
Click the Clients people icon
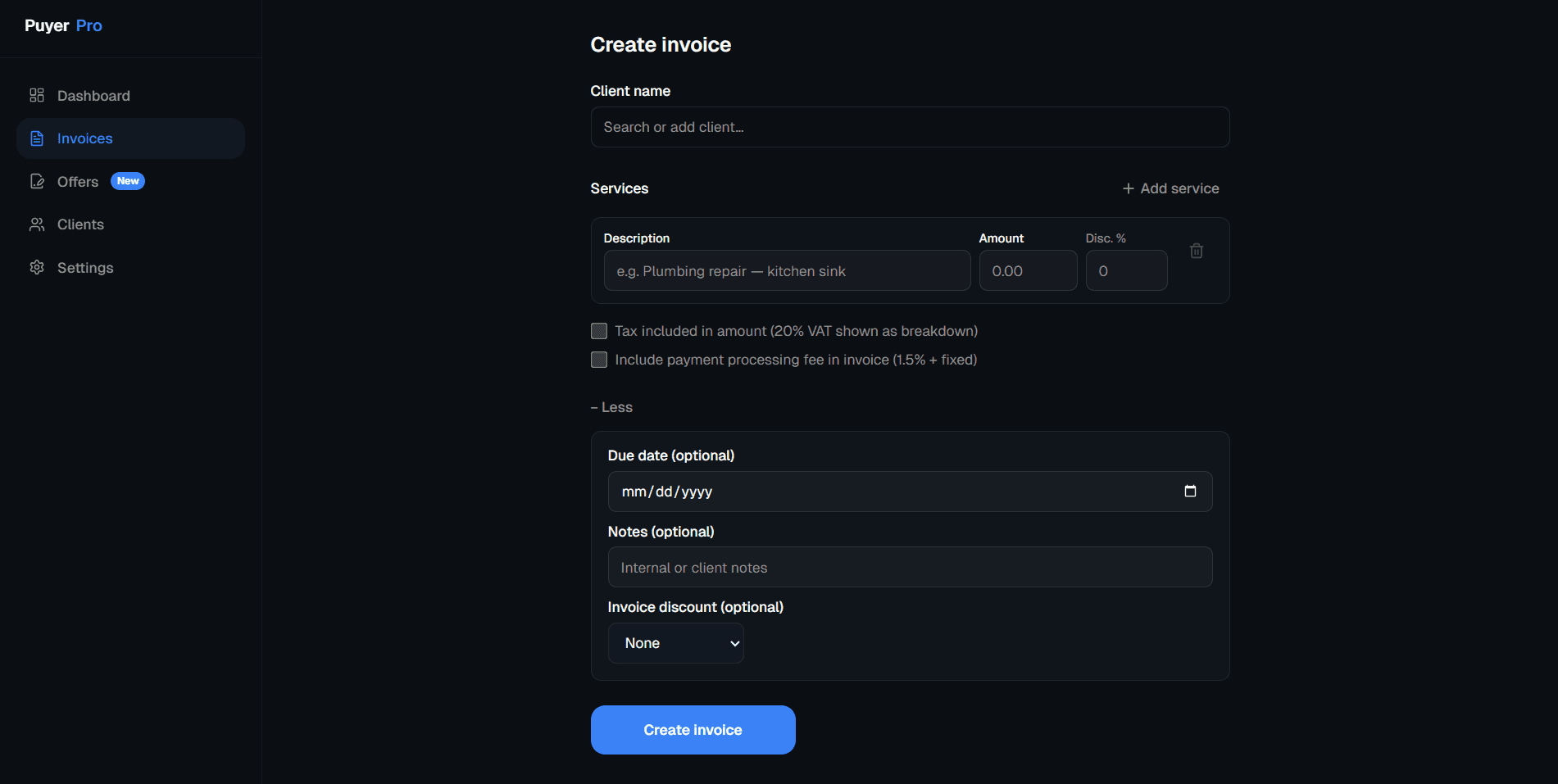point(37,224)
